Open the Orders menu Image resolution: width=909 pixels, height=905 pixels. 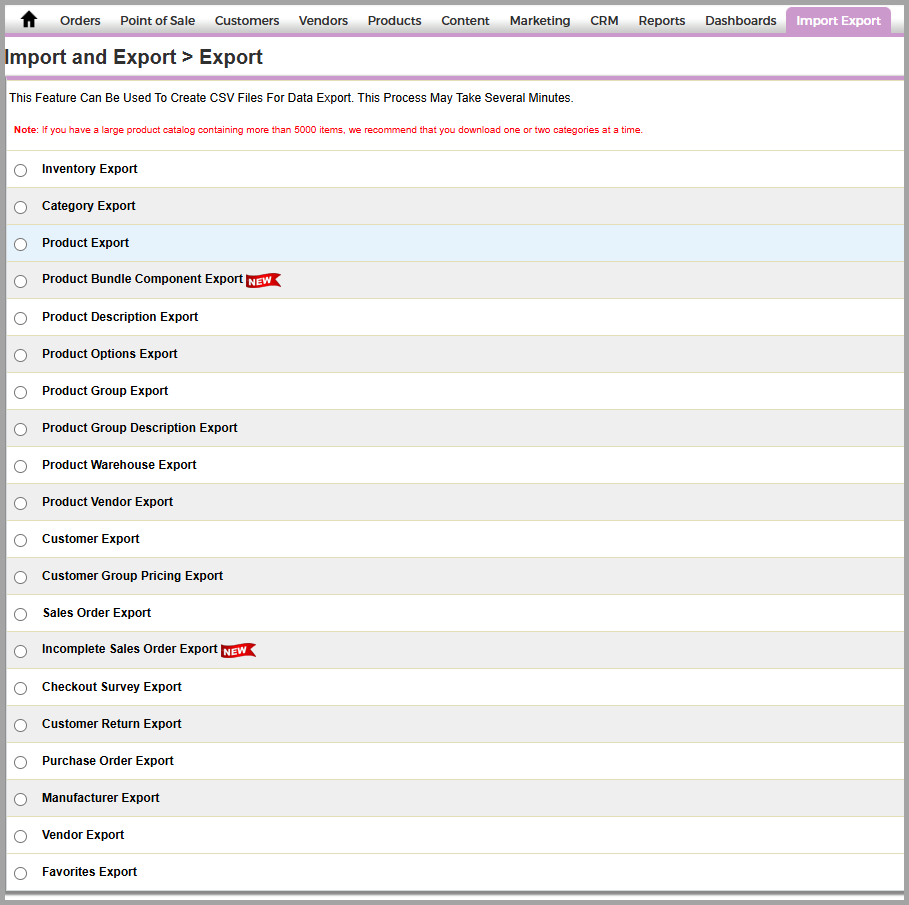(80, 21)
